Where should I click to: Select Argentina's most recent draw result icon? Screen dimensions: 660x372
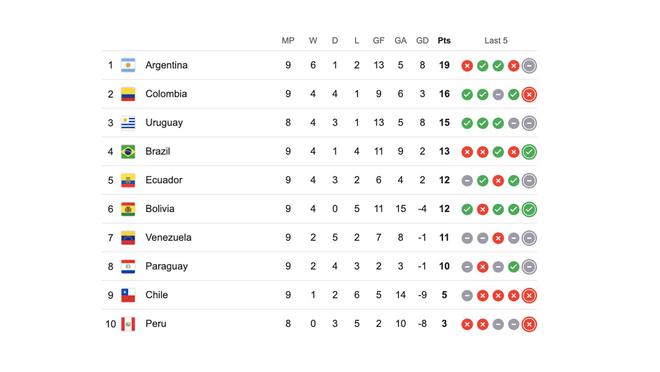point(529,66)
